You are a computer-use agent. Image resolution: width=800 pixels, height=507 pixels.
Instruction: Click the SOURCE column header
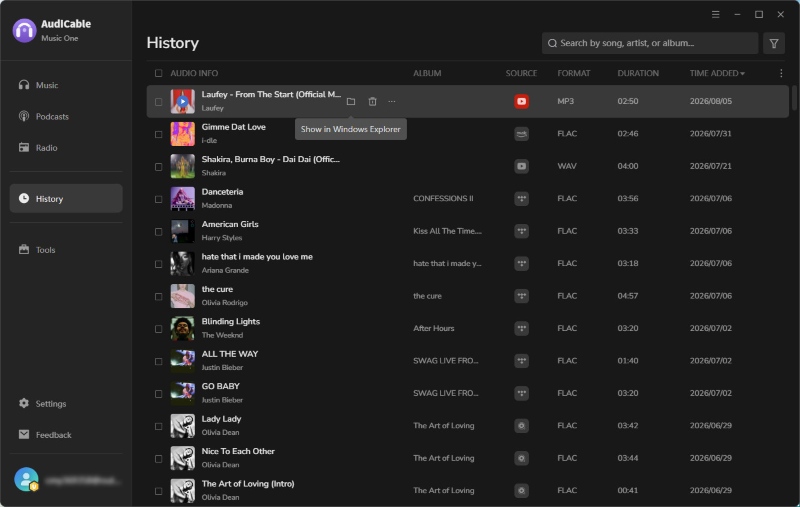(521, 73)
